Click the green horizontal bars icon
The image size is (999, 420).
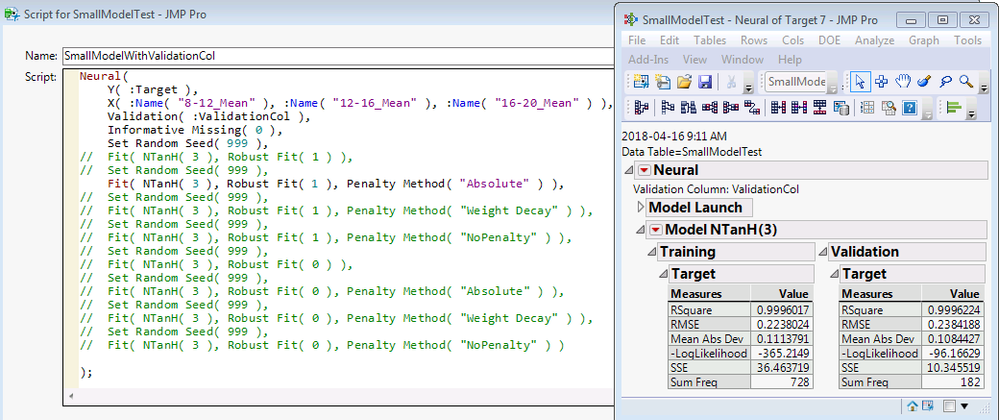pyautogui.click(x=954, y=107)
